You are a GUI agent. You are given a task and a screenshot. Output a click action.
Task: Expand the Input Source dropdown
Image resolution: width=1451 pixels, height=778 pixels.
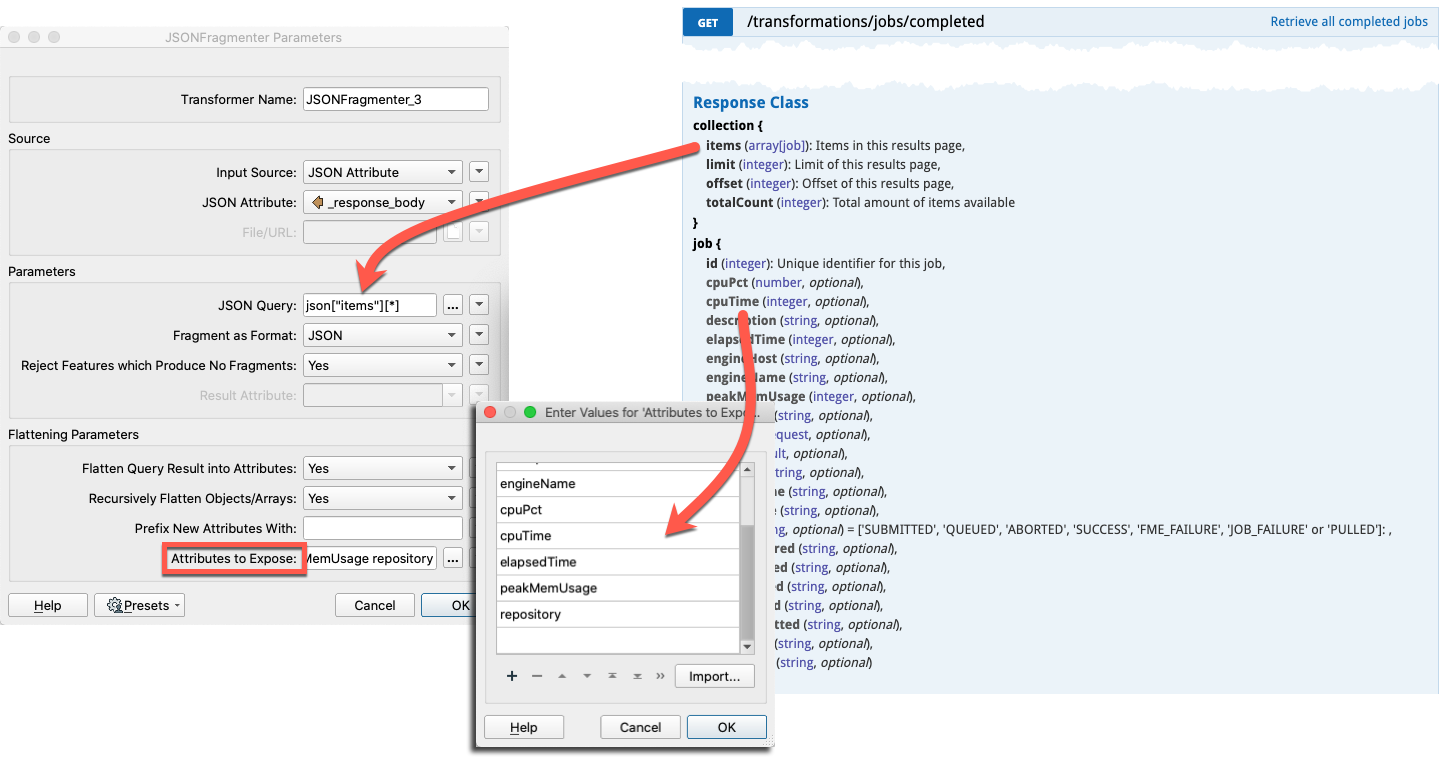(384, 172)
